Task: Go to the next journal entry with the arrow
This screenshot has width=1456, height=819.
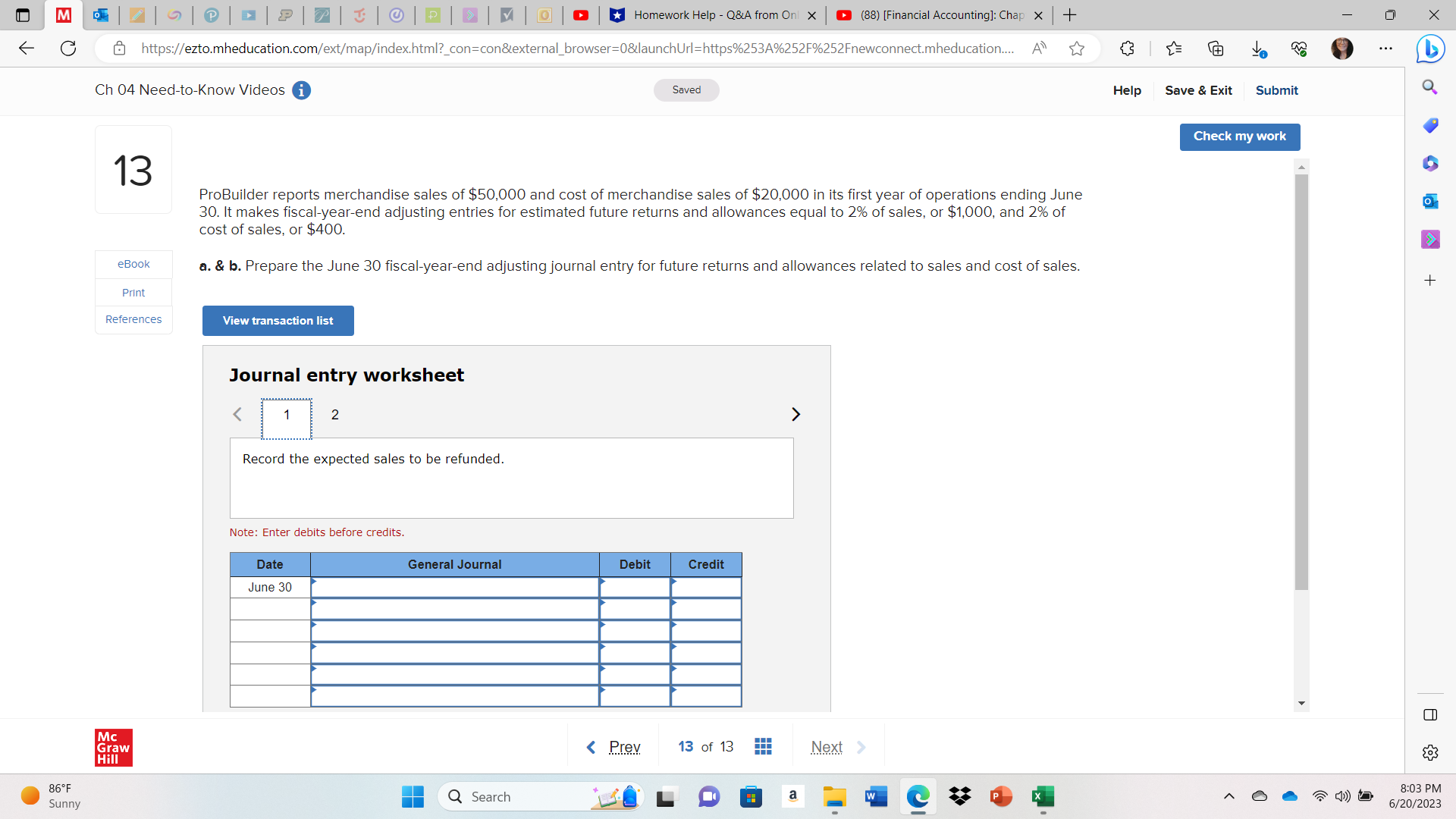Action: click(795, 414)
